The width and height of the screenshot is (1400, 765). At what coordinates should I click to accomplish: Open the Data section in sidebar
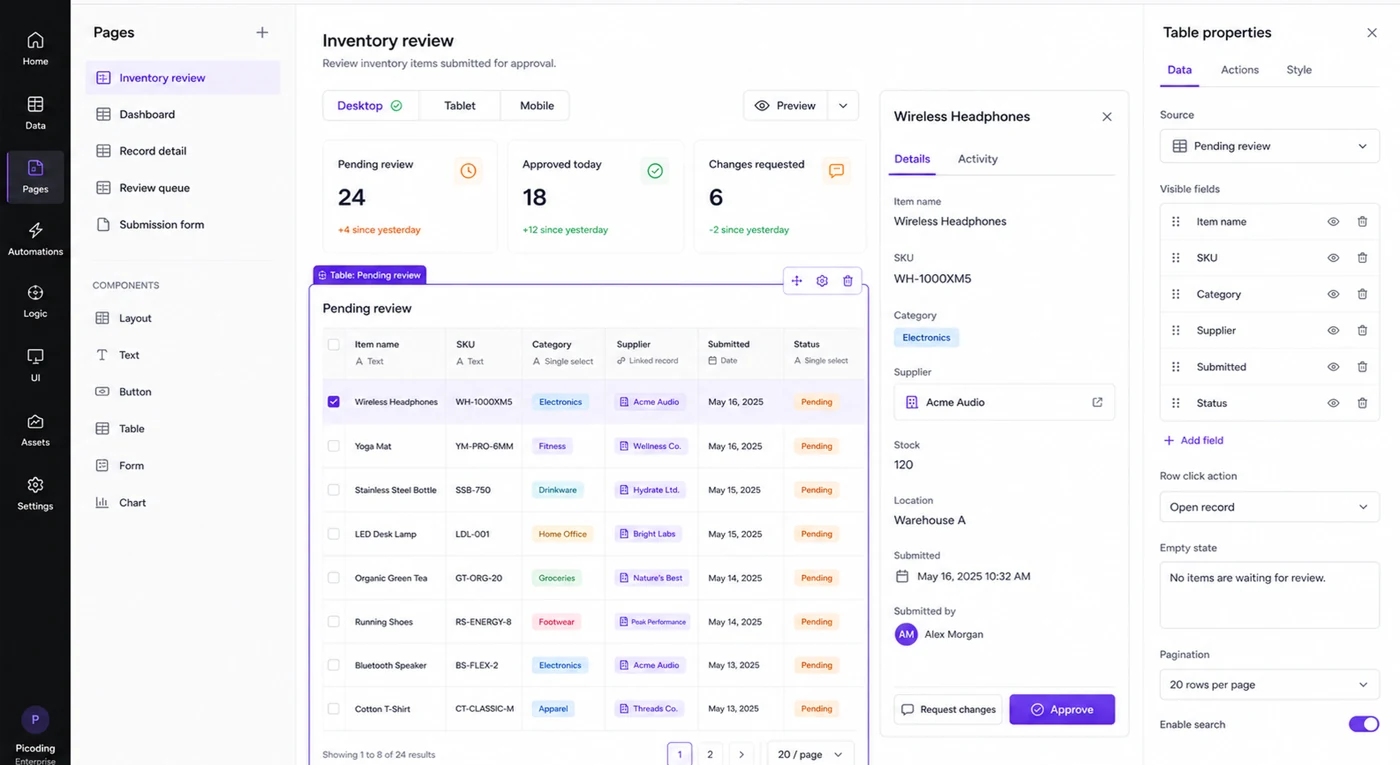pos(35,113)
